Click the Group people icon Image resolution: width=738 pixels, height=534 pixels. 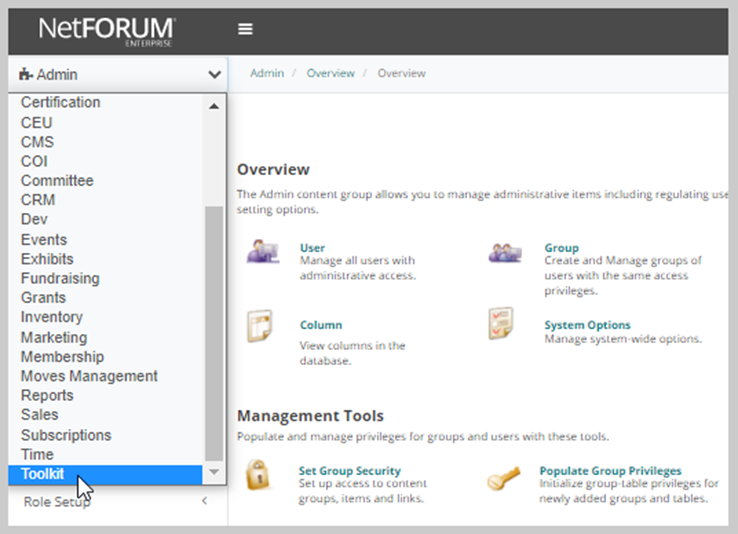coord(505,253)
